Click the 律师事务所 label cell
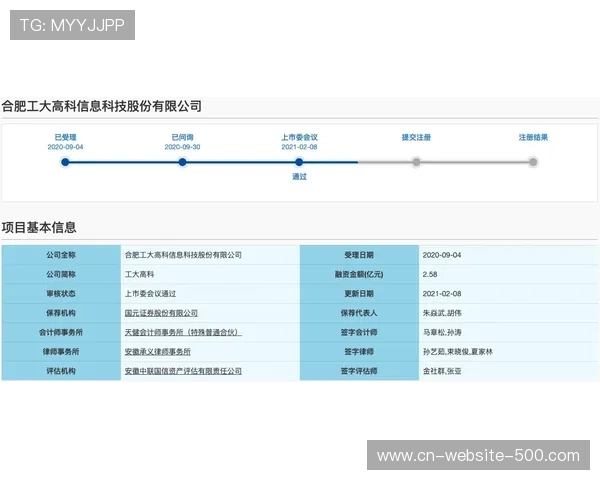The image size is (600, 480). 61,352
